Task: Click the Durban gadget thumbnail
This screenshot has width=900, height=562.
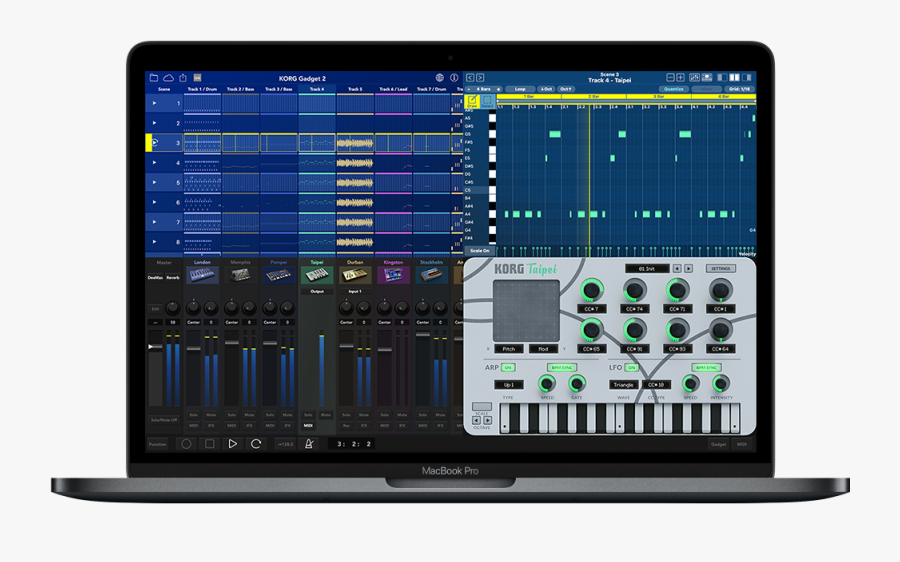Action: (355, 276)
